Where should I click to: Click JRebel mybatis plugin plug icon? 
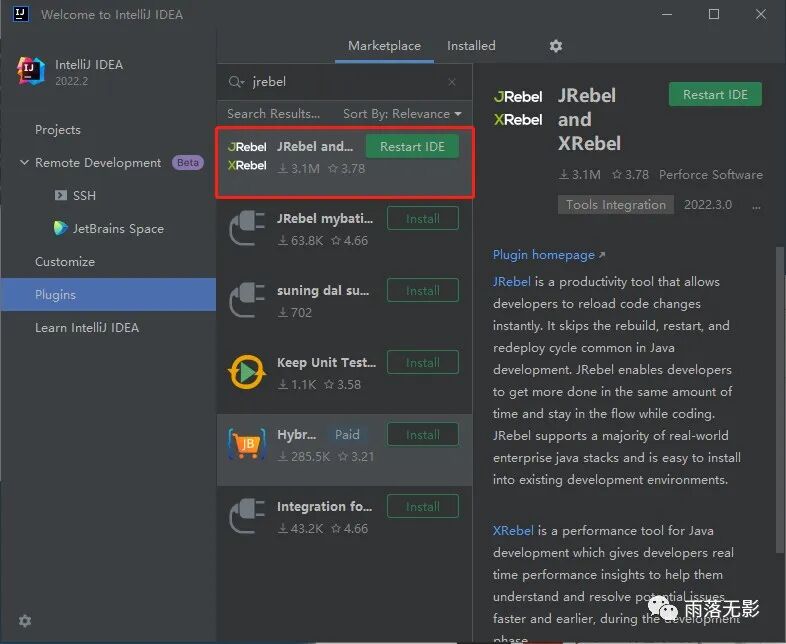pyautogui.click(x=247, y=228)
